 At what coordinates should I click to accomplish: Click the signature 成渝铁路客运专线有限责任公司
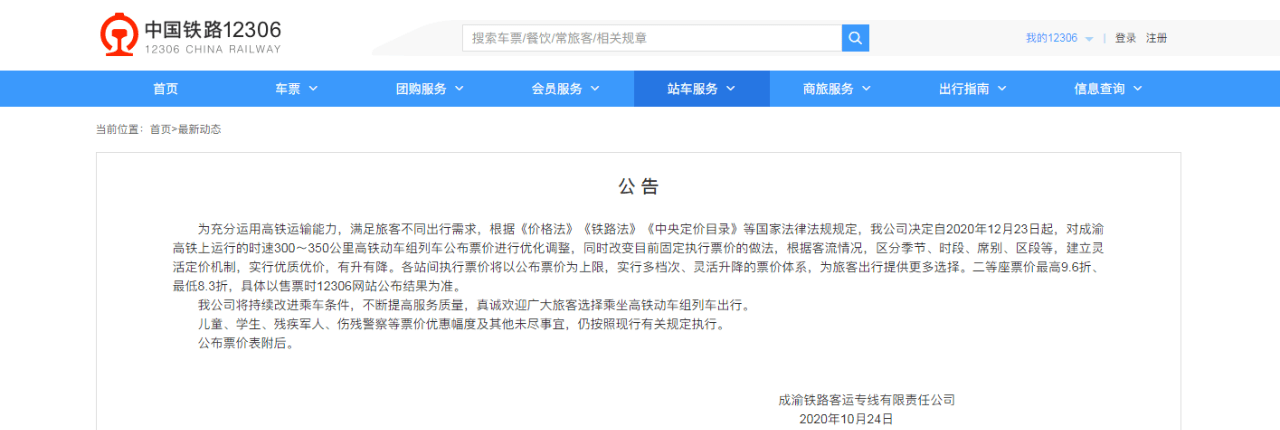(x=866, y=400)
